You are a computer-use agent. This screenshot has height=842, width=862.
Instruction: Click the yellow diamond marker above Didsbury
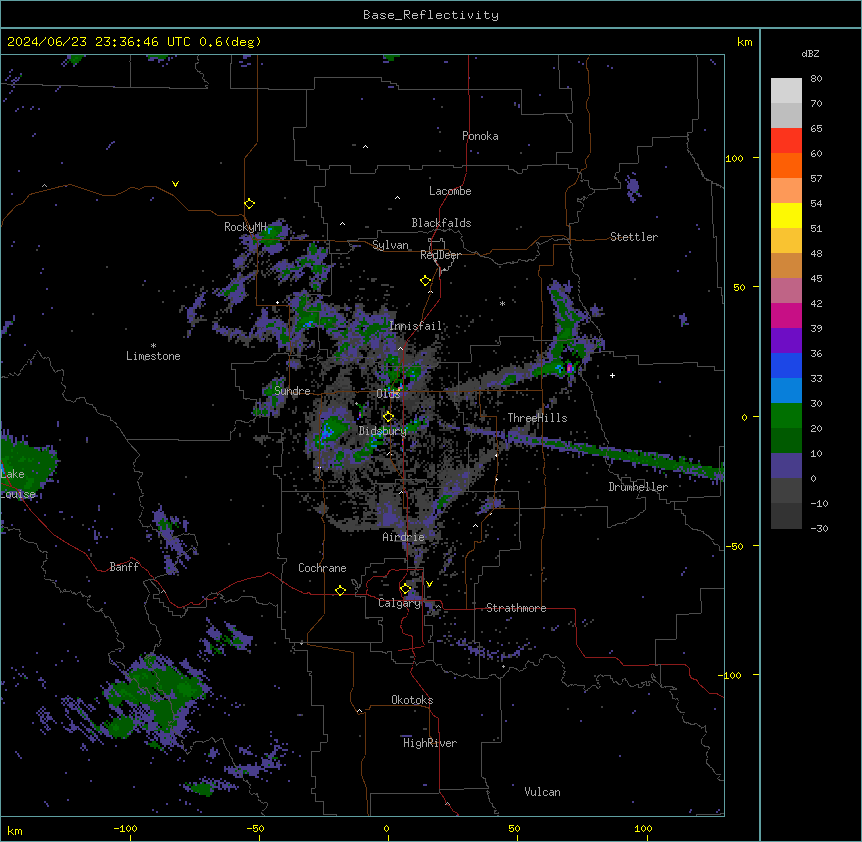point(388,416)
